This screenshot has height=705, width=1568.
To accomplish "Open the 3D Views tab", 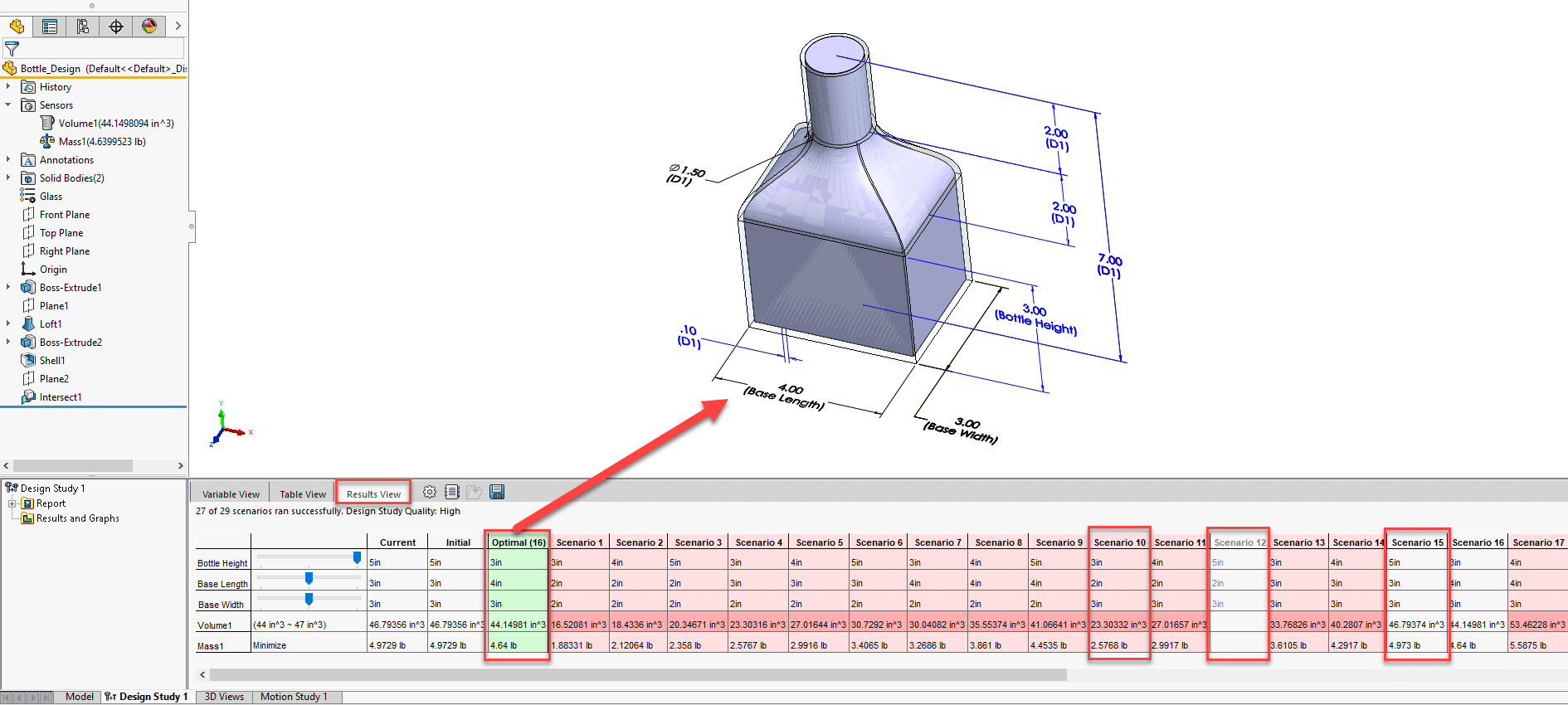I will pyautogui.click(x=224, y=697).
